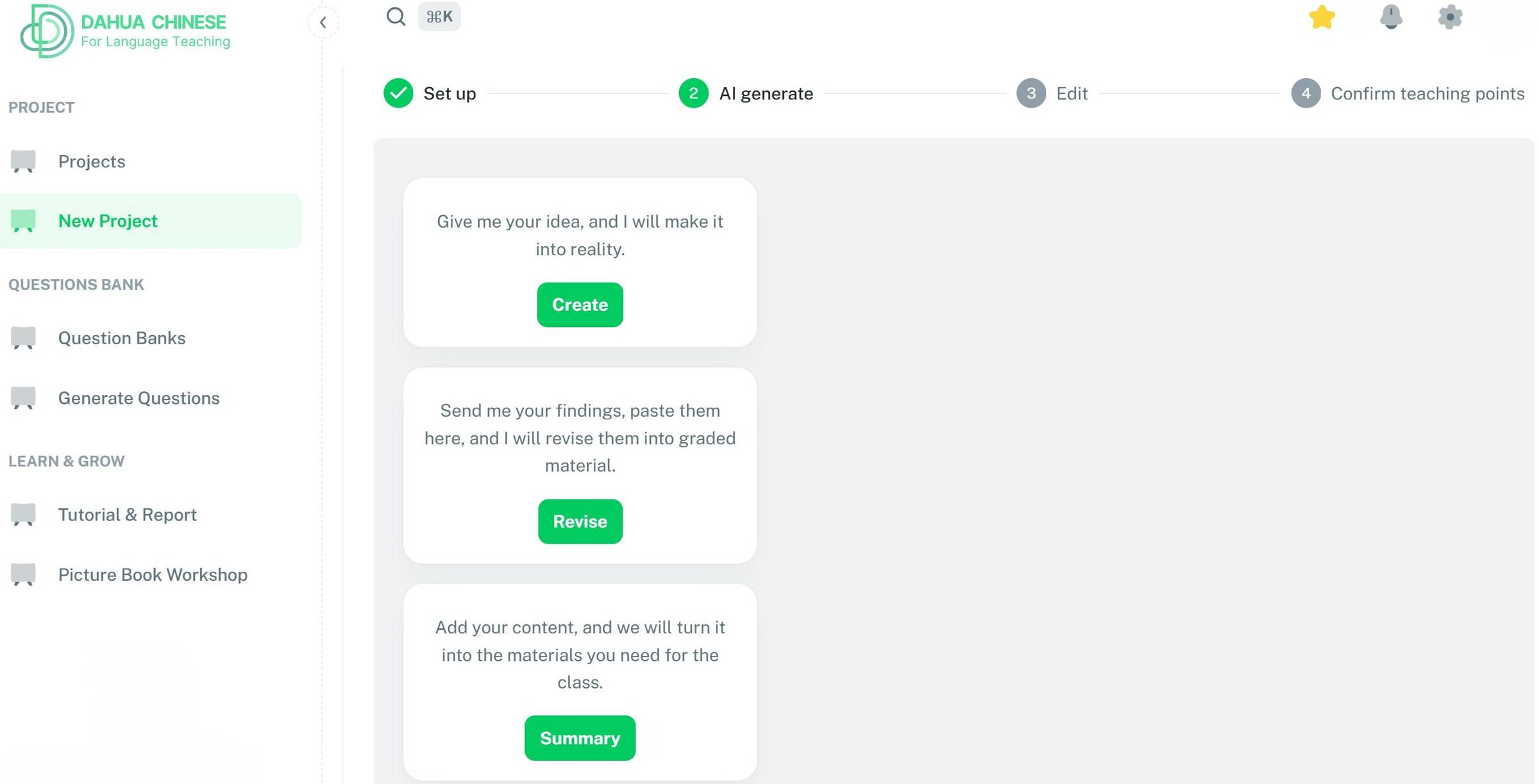The image size is (1539, 784).
Task: Select the AI generate step
Action: [746, 94]
